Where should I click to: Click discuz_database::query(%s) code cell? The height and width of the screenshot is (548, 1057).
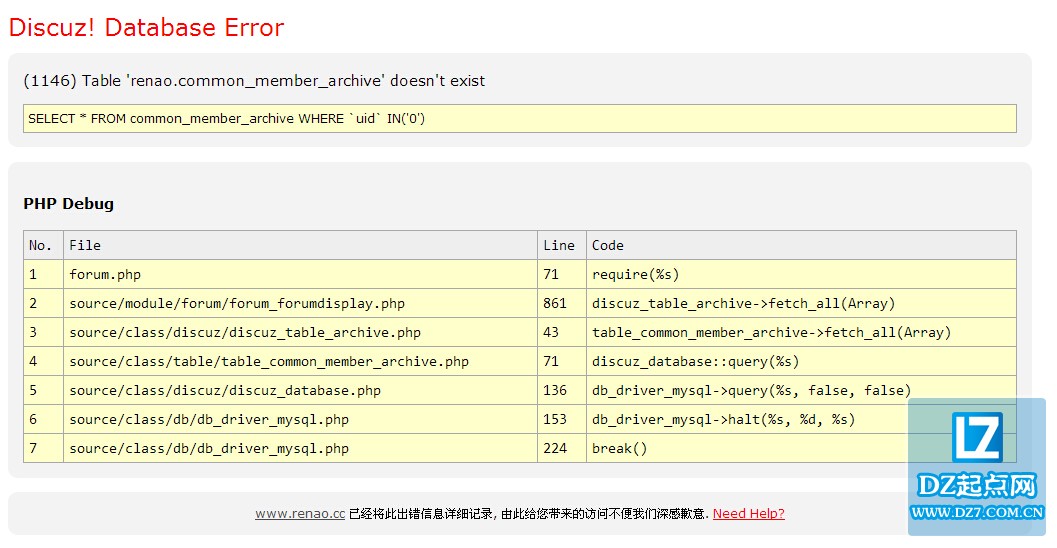(801, 361)
